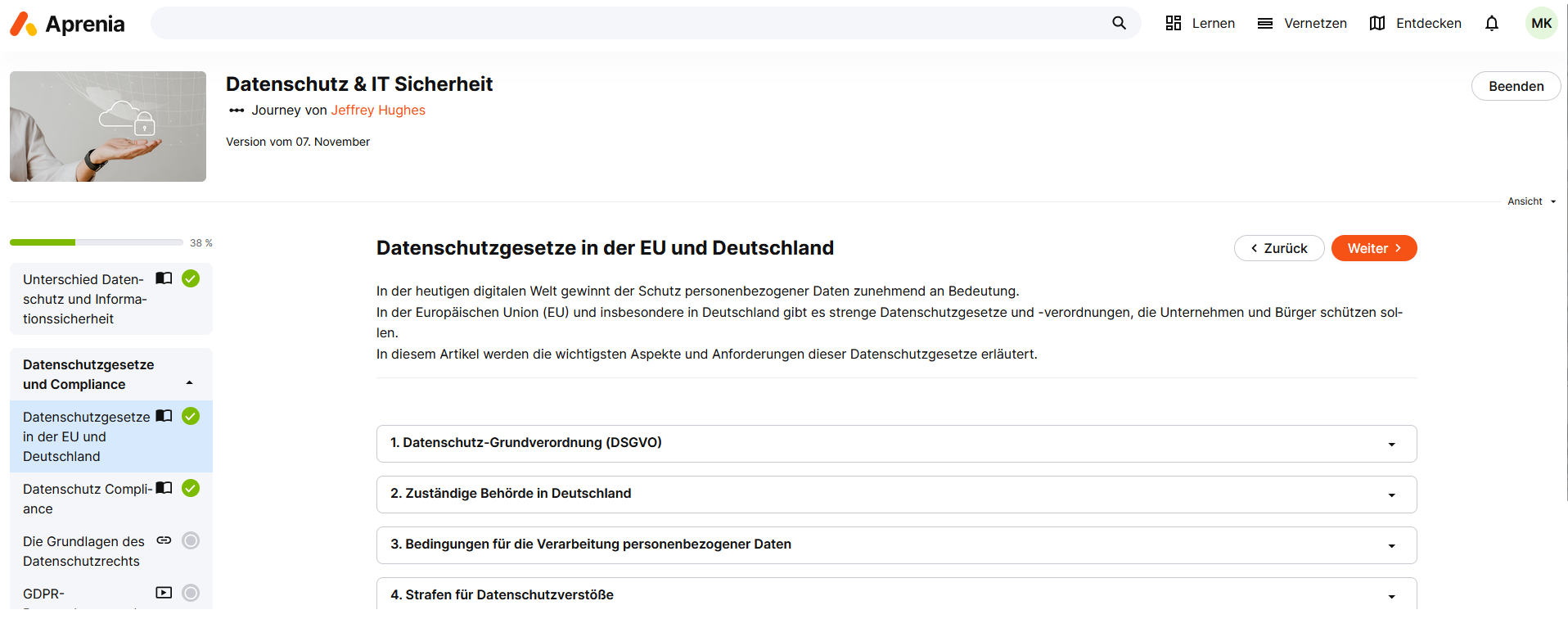Open the MK user avatar menu

tap(1542, 23)
